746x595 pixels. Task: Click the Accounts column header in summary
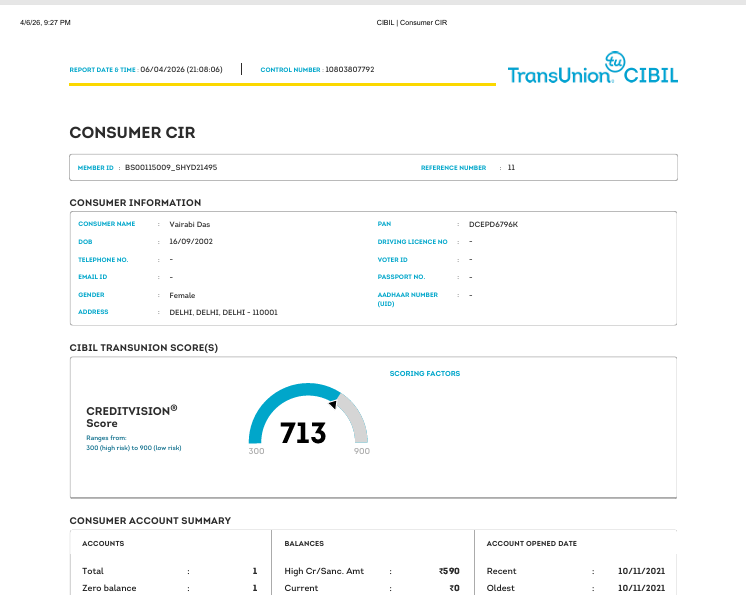click(103, 543)
